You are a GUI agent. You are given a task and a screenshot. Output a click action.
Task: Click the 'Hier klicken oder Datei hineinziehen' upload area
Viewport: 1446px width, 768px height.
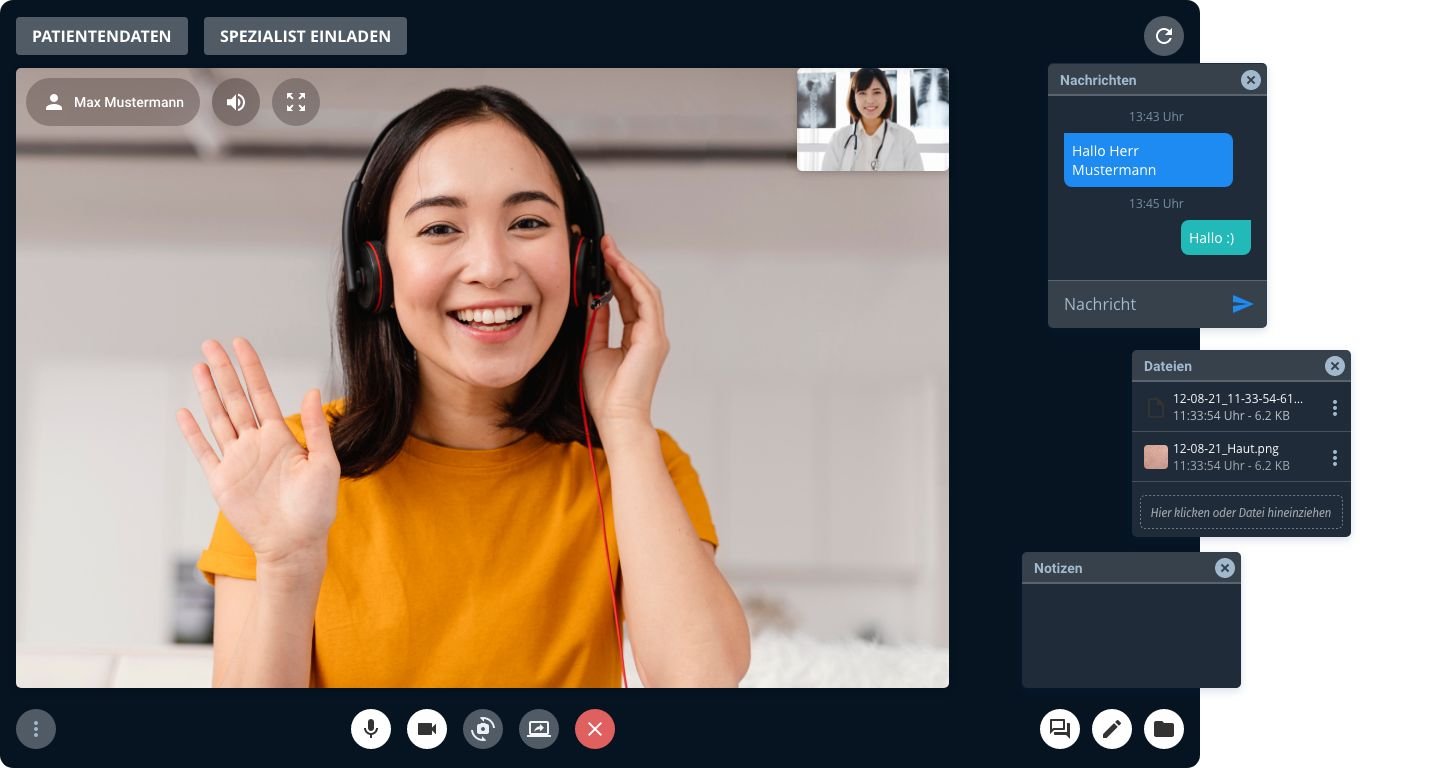tap(1241, 512)
